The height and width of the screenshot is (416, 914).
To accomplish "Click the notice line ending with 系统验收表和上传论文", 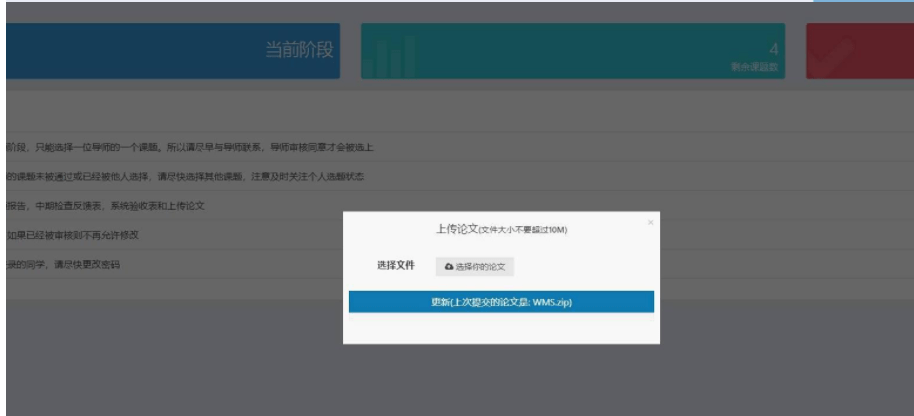I will (x=105, y=206).
